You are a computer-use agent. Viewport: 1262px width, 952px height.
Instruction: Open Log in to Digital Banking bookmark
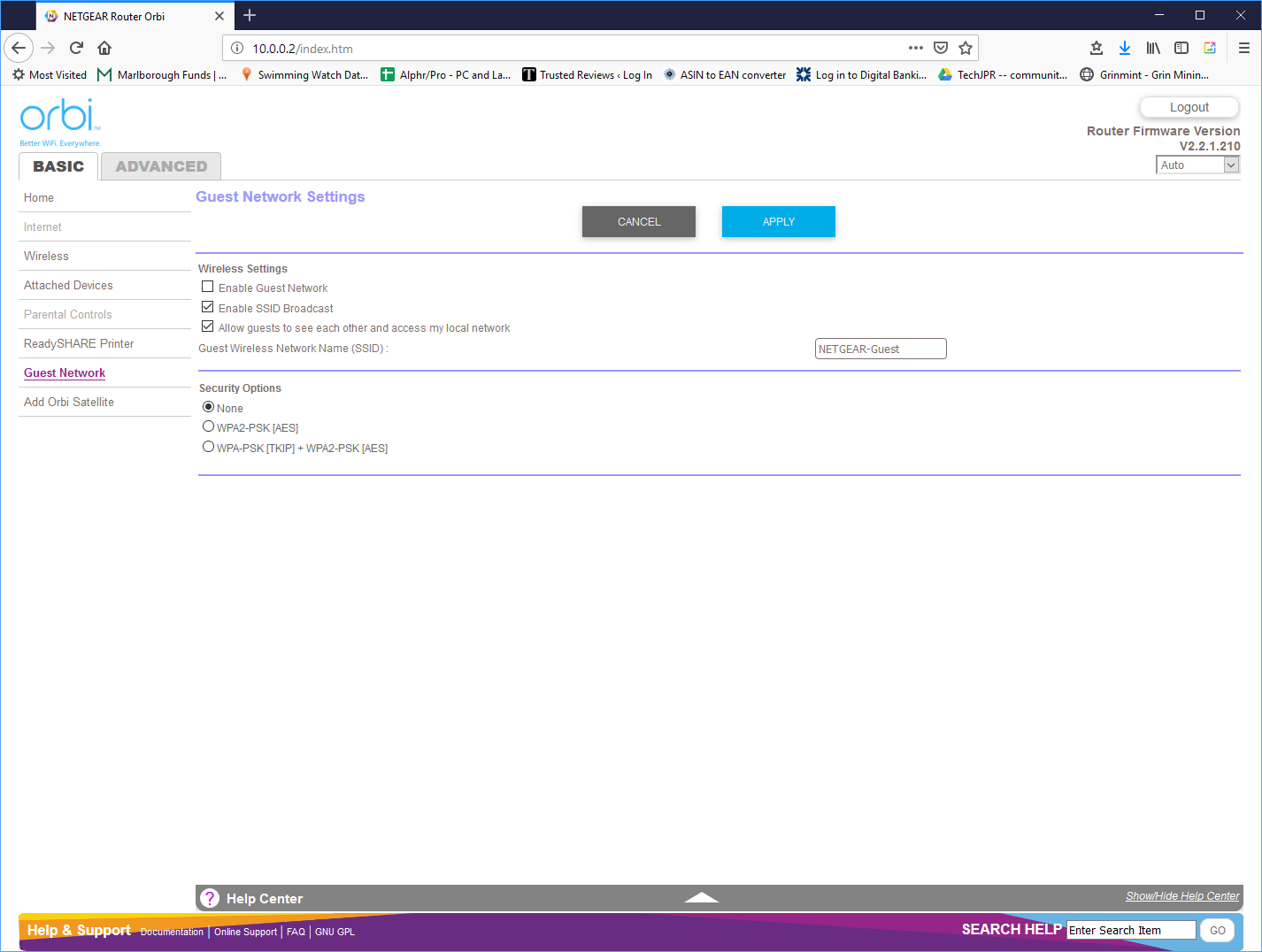(862, 75)
